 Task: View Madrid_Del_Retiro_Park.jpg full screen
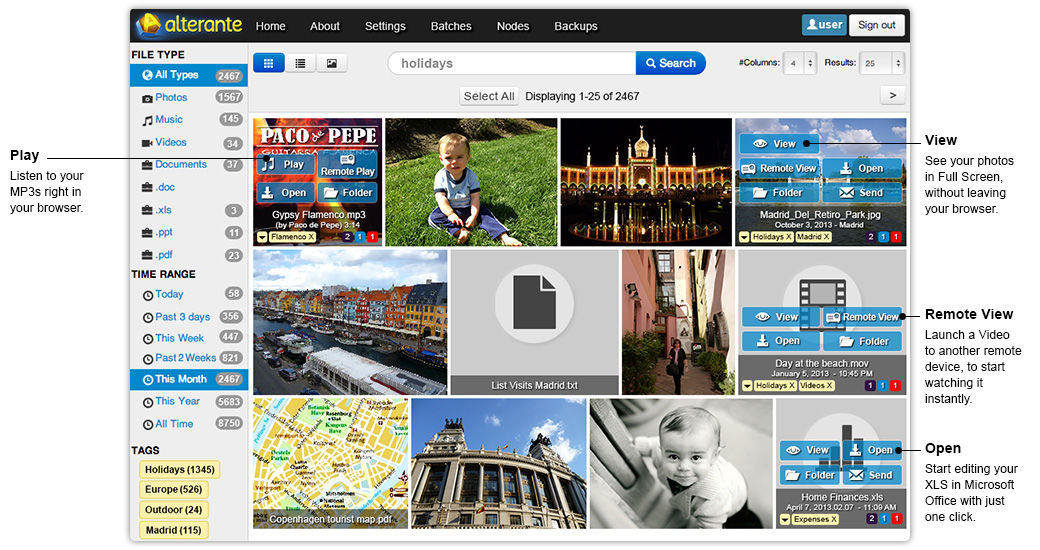[779, 143]
